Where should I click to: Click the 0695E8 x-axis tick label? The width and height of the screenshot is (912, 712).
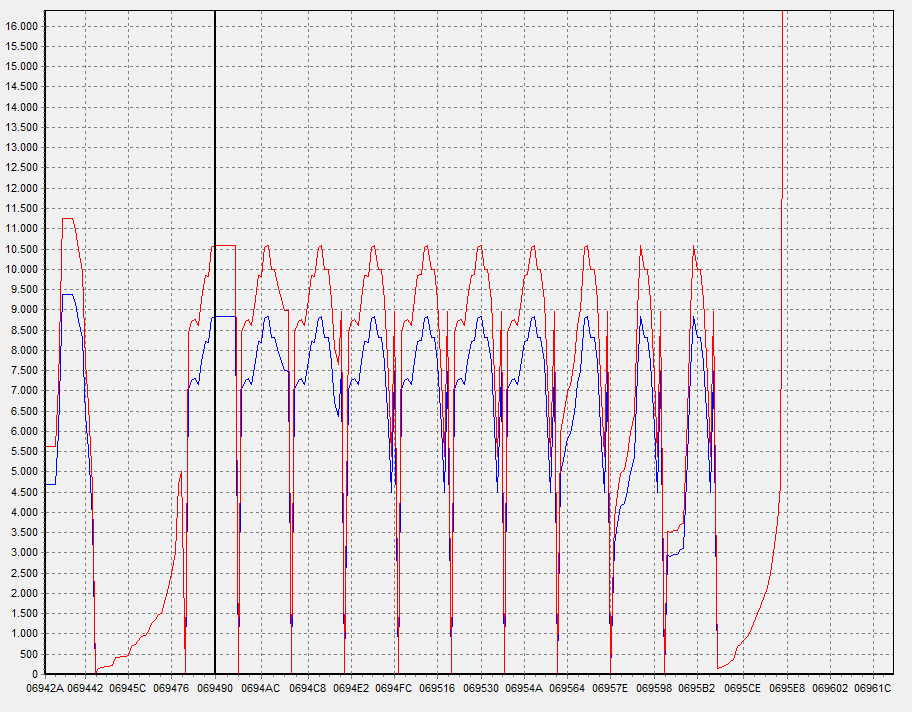click(787, 689)
